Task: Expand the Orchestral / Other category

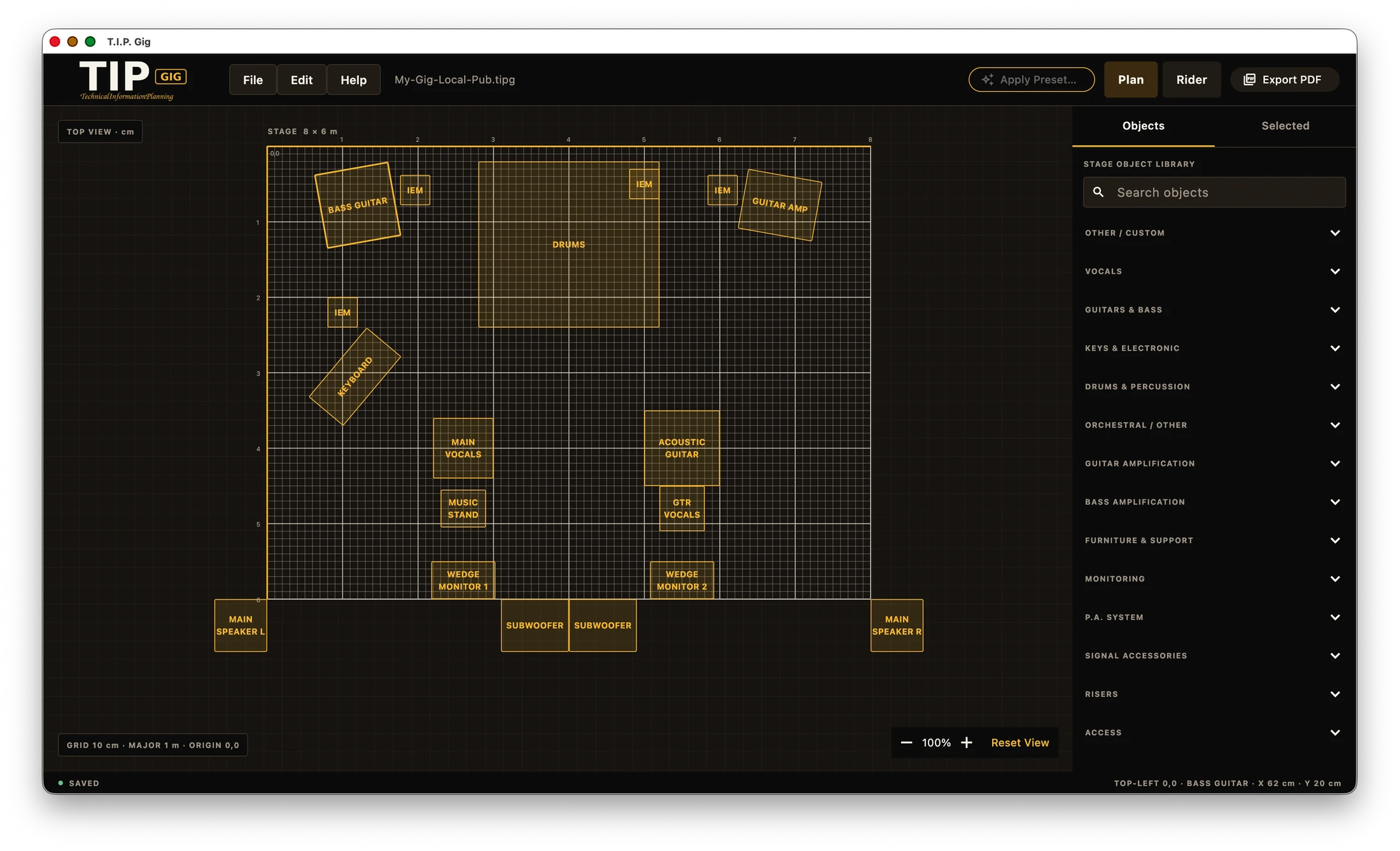Action: (x=1214, y=425)
